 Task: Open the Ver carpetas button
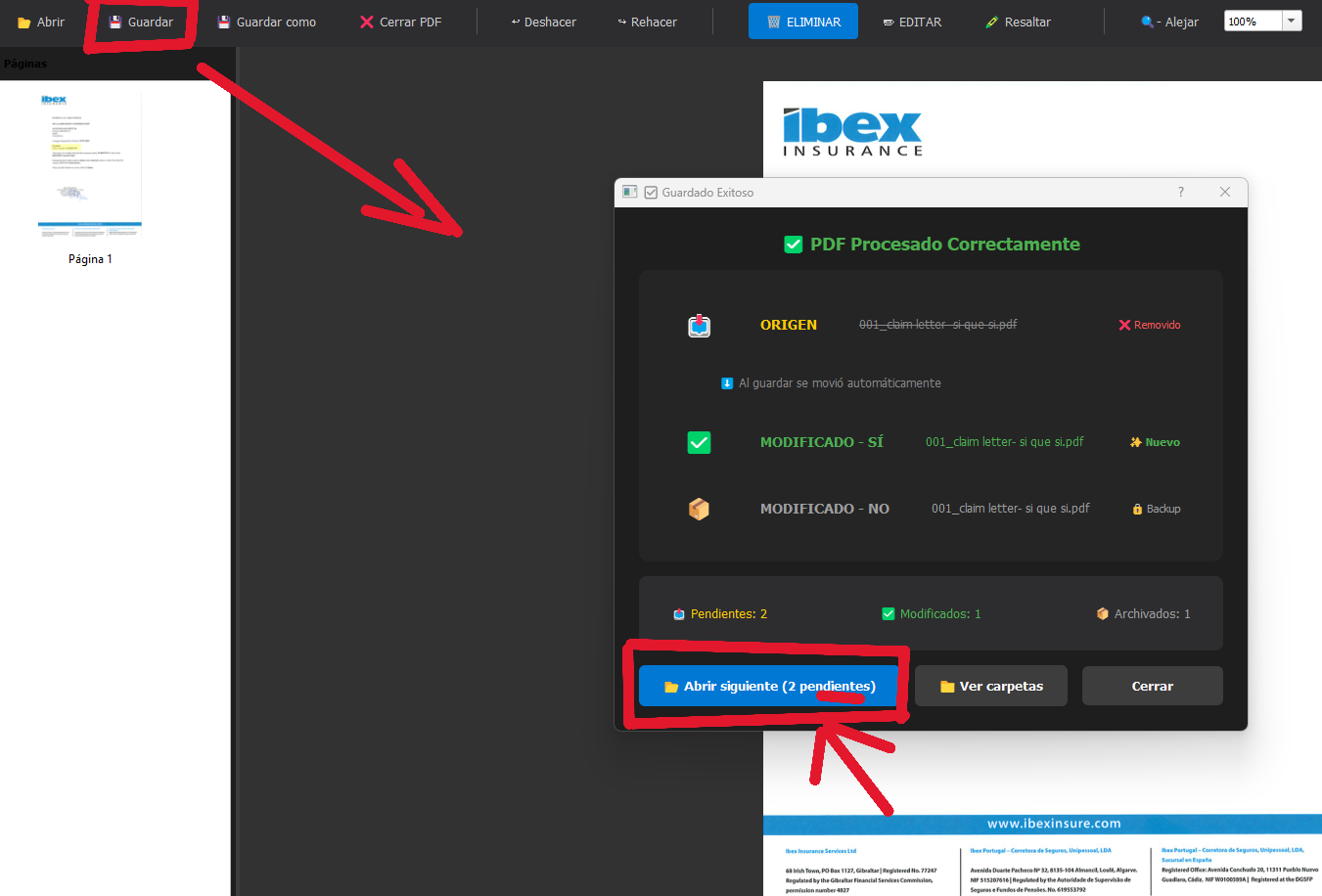coord(990,686)
